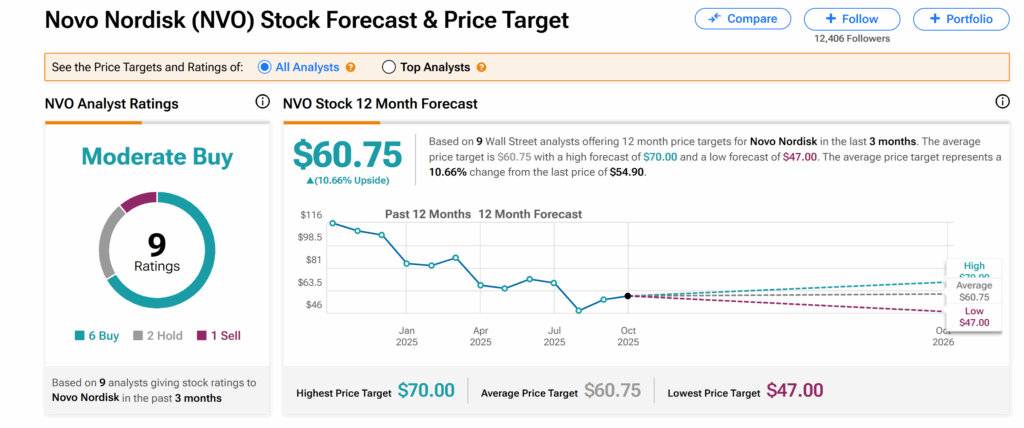
Task: Click the gray Hold legend swatch
Action: tap(140, 336)
